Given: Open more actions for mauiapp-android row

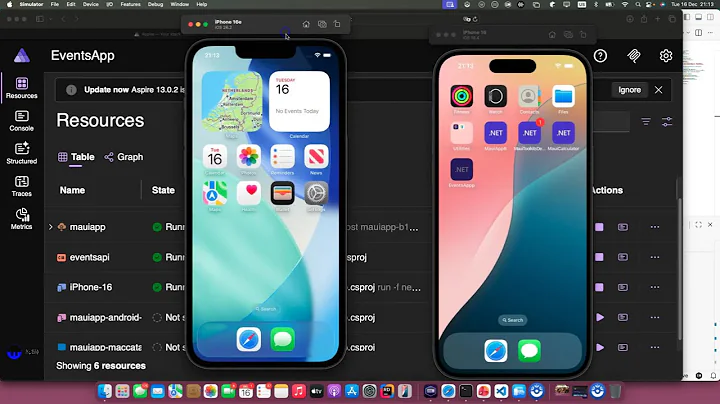Looking at the screenshot, I should [x=655, y=317].
